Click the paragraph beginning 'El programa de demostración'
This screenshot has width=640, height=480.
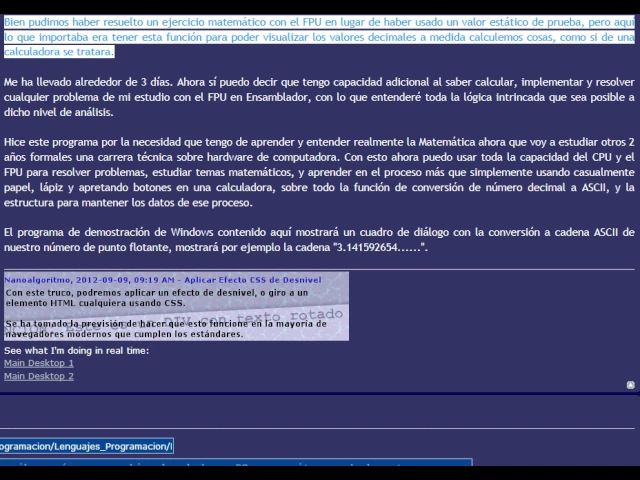pos(319,240)
